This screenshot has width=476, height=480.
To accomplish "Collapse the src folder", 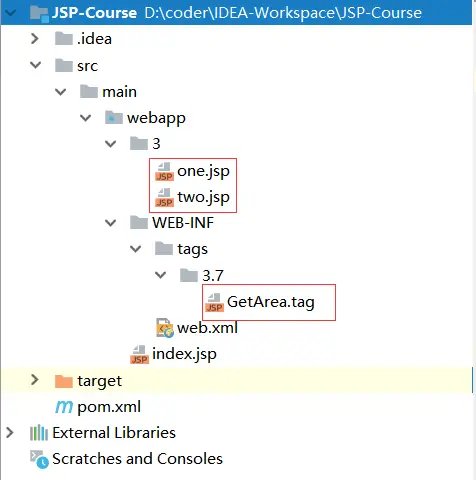I will (x=35, y=65).
